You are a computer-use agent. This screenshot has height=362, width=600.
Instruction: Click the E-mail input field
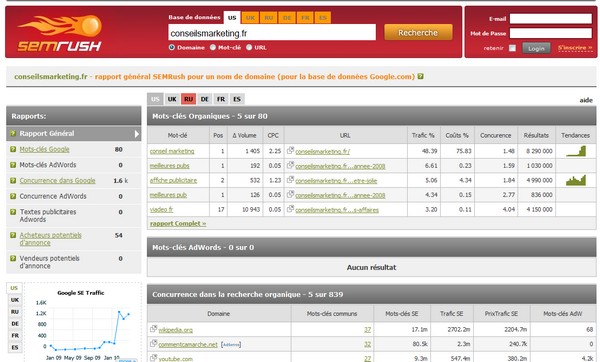pos(551,19)
